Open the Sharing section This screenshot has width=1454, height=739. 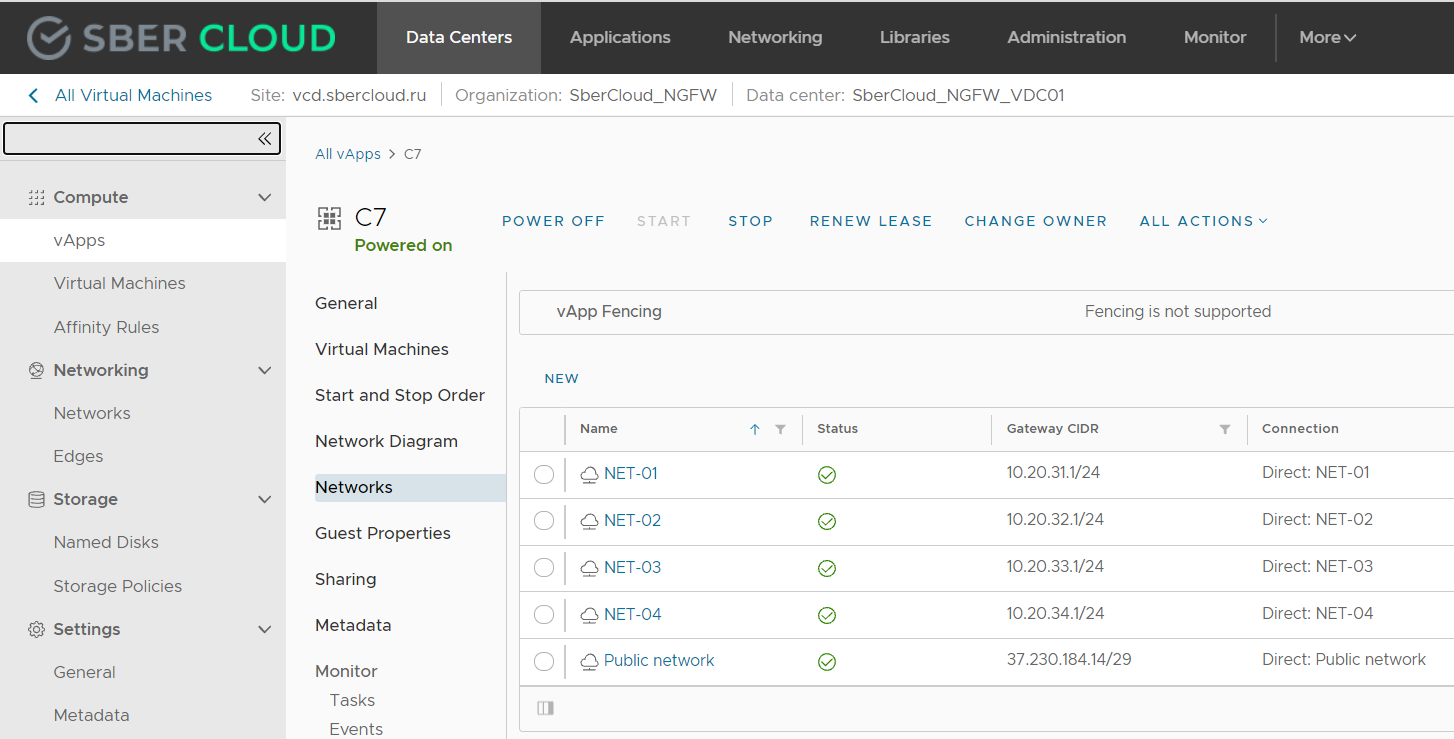346,580
